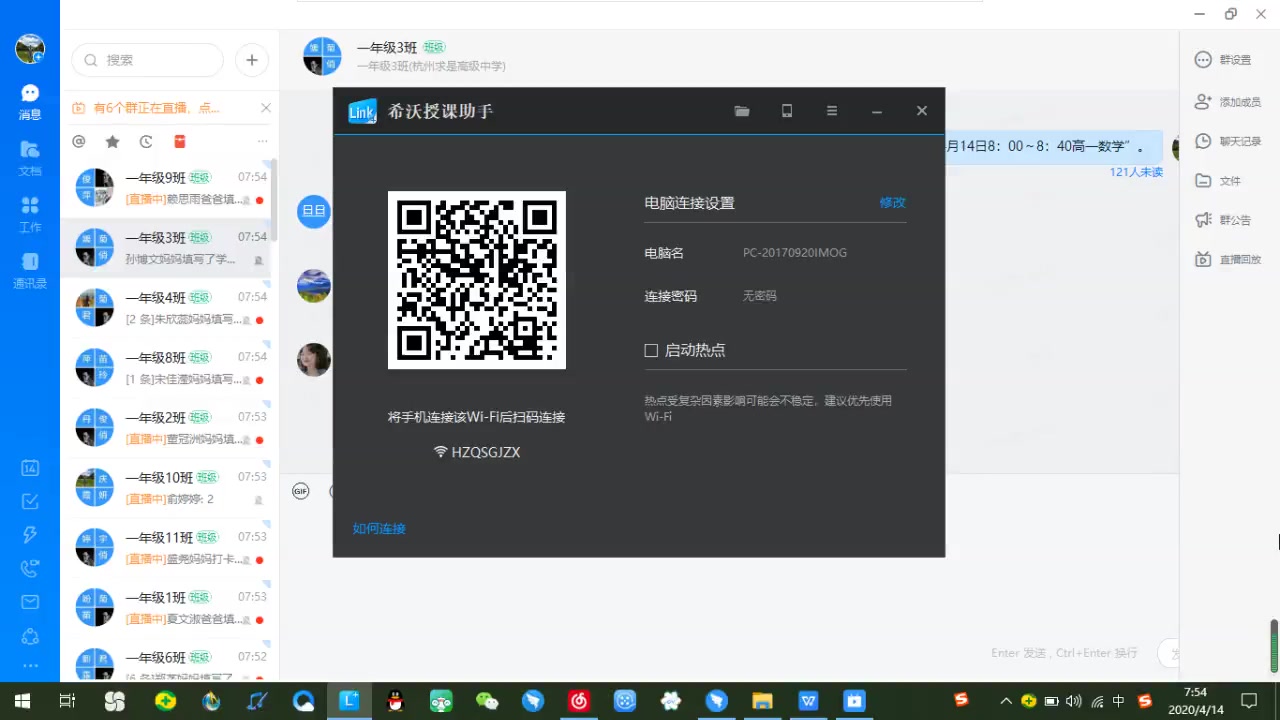Open the calendar icon in the left sidebar
Viewport: 1280px width, 720px height.
[30, 468]
